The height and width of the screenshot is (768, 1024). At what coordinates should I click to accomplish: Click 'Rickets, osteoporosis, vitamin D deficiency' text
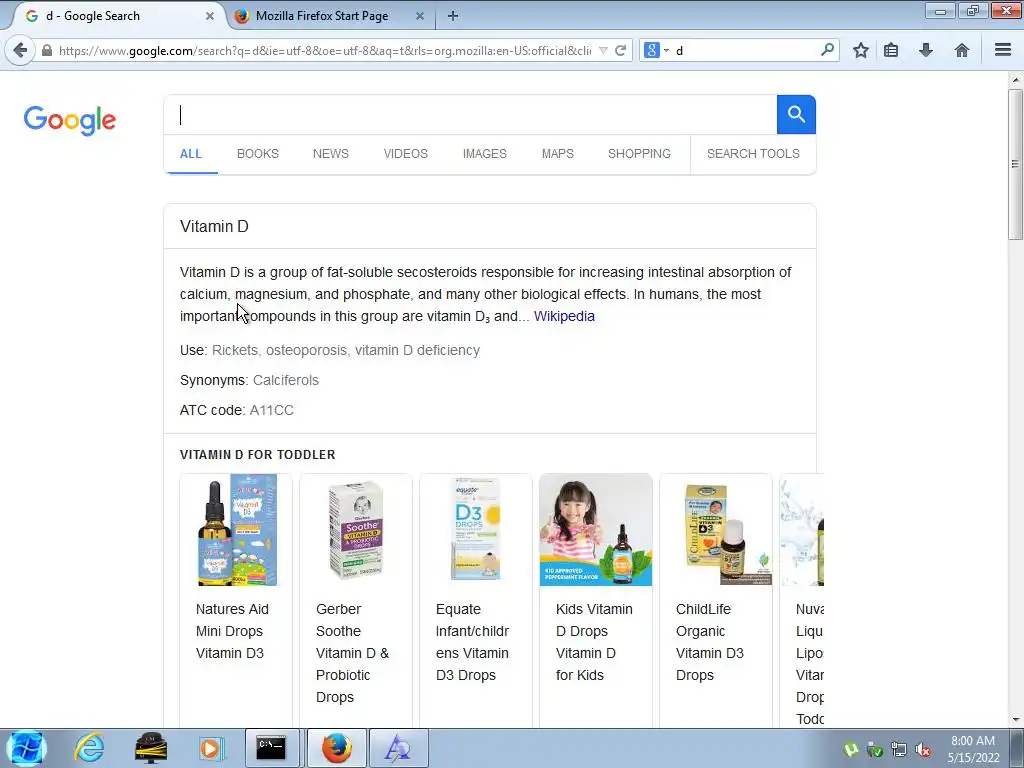[345, 350]
